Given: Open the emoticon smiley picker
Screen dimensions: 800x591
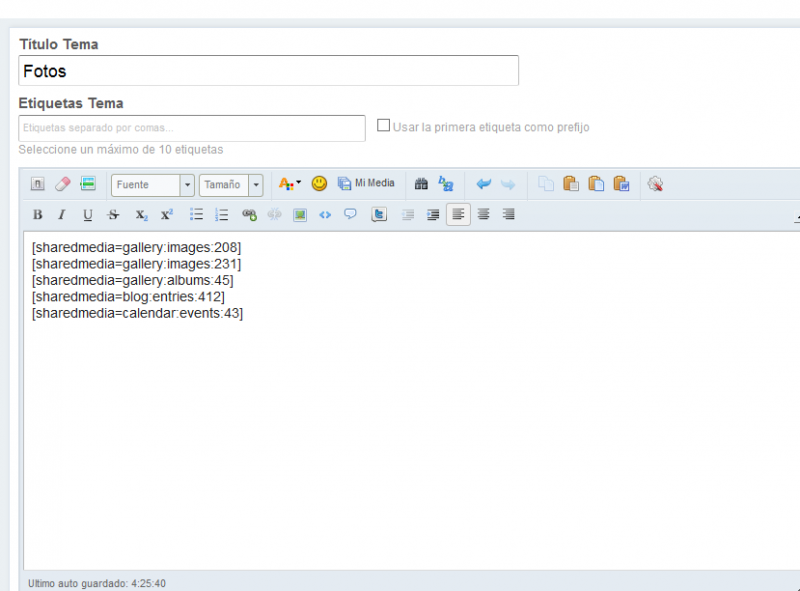Looking at the screenshot, I should click(319, 184).
